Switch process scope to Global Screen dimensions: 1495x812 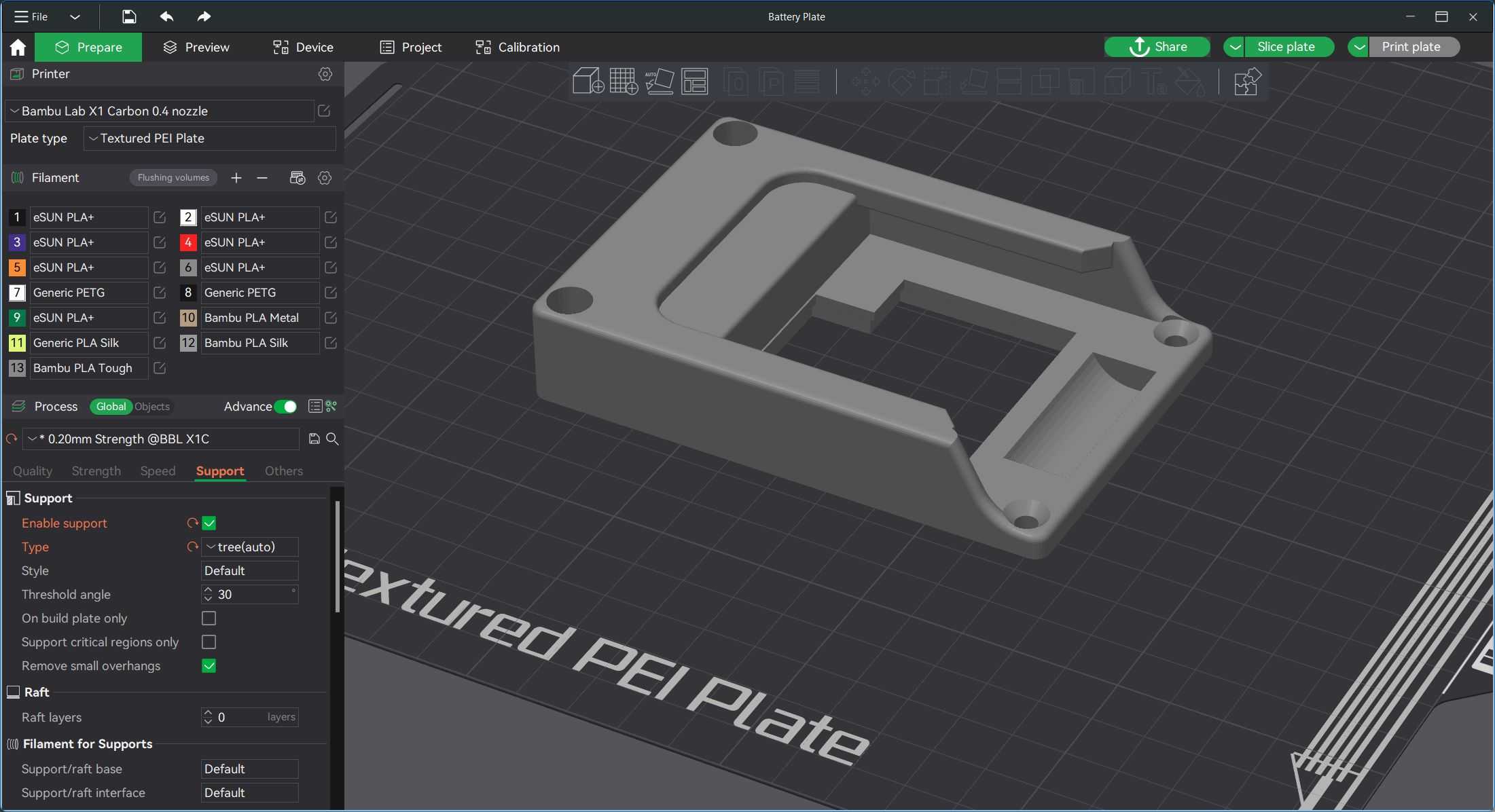point(111,406)
